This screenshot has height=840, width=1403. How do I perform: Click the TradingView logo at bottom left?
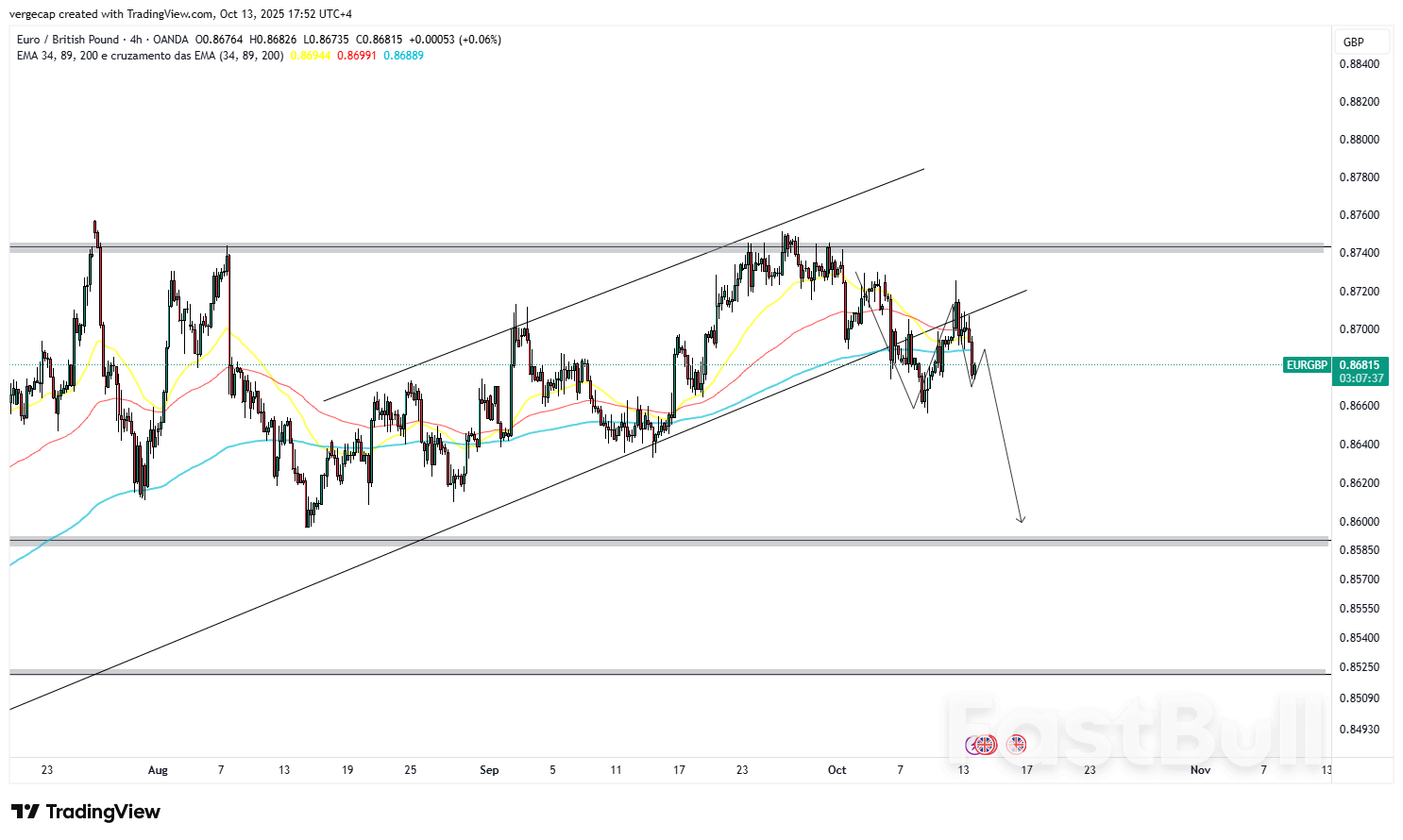click(x=86, y=812)
